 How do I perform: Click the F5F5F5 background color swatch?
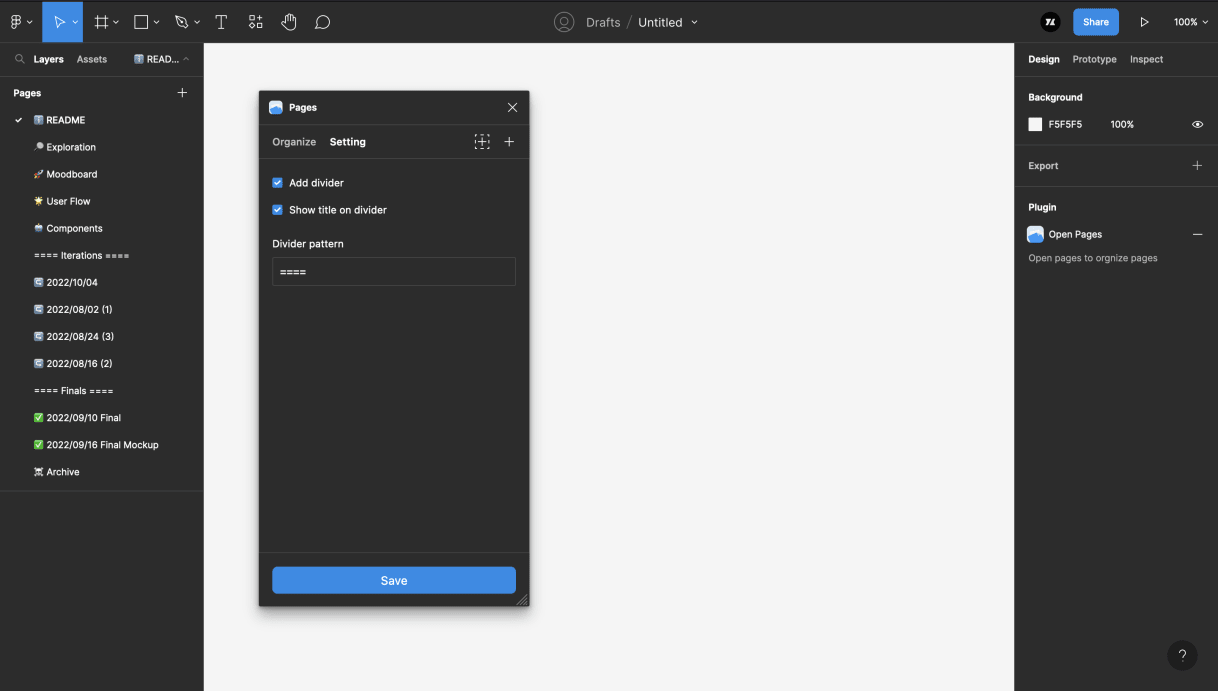(1035, 124)
